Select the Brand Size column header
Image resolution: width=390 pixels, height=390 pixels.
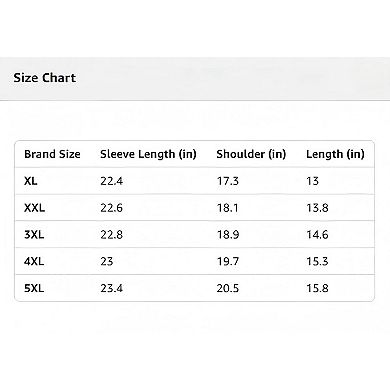[52, 154]
